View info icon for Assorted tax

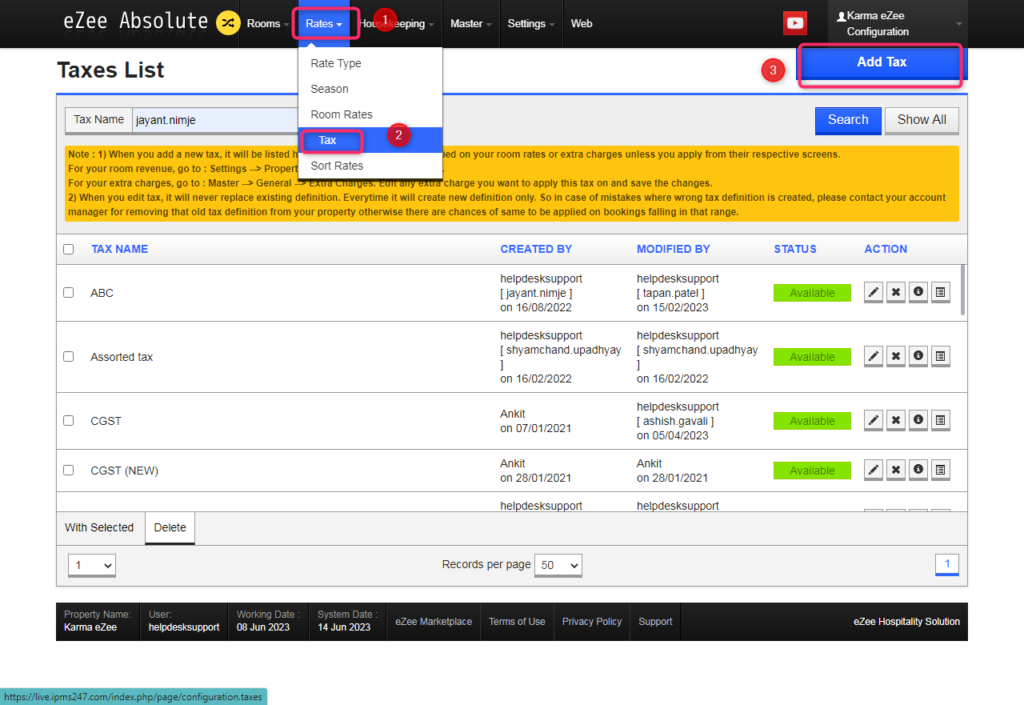tap(918, 356)
